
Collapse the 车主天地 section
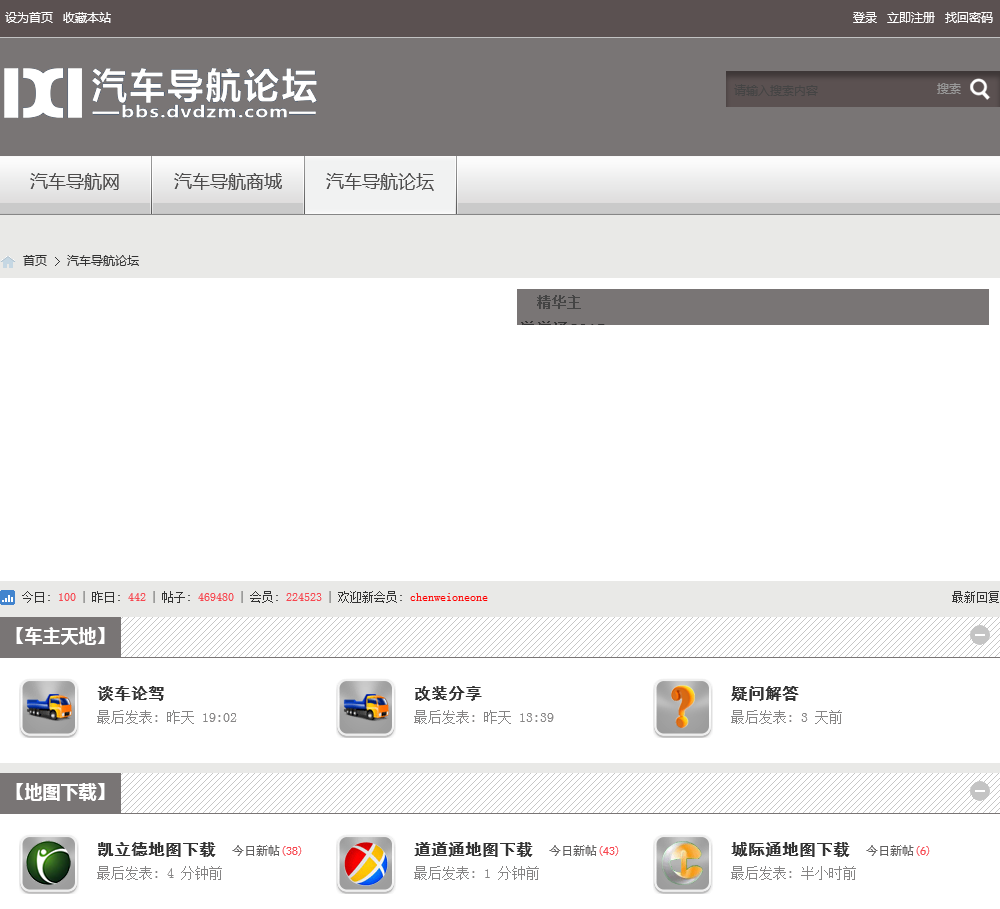click(980, 635)
